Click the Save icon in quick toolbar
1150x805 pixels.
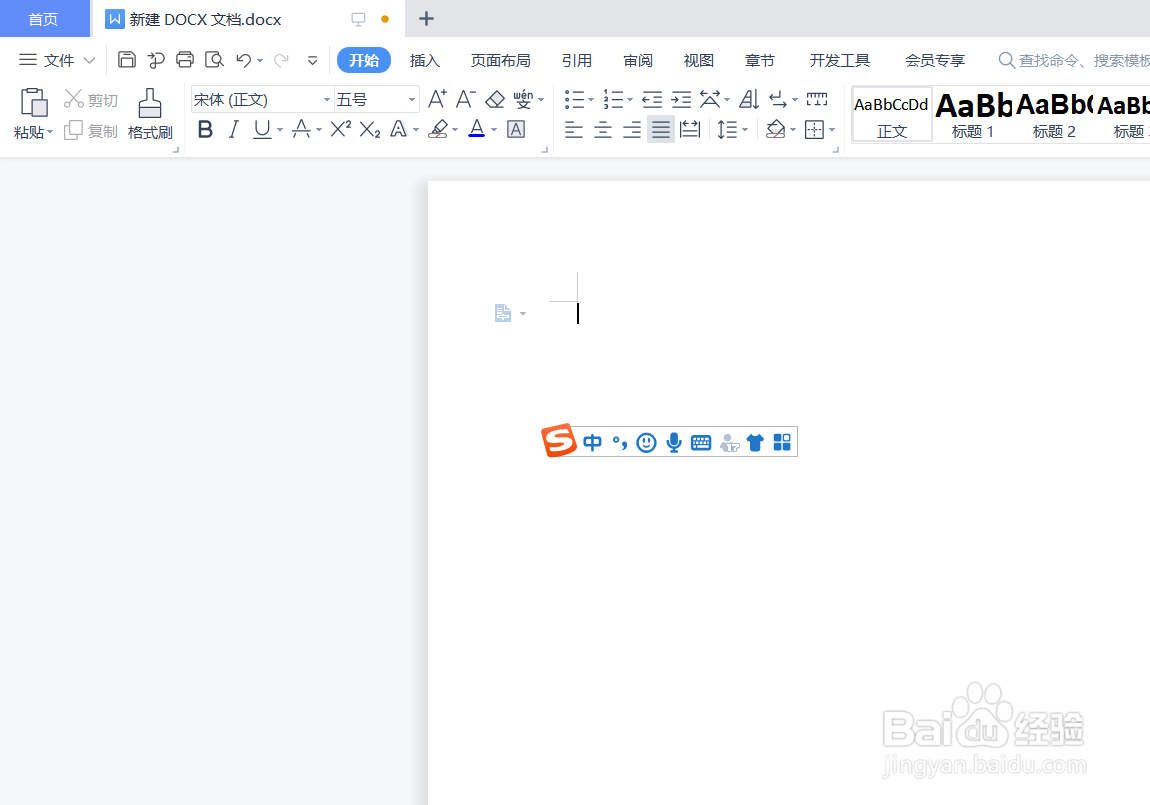(x=127, y=59)
